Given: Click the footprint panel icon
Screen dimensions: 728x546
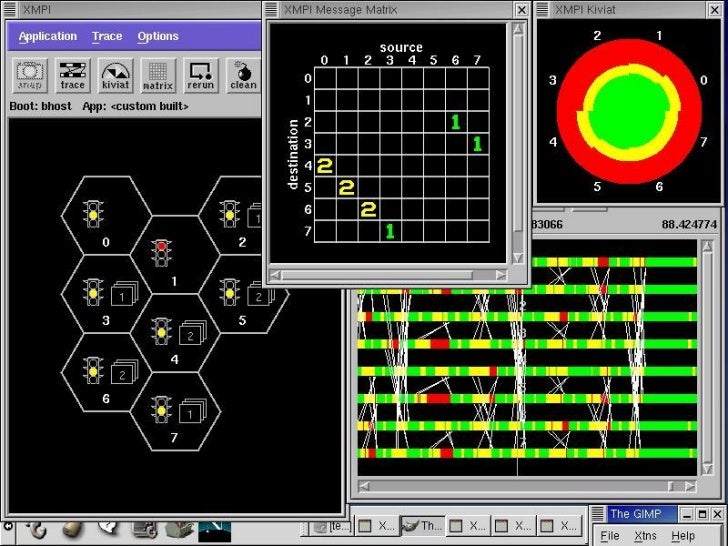Looking at the screenshot, I should coord(38,529).
